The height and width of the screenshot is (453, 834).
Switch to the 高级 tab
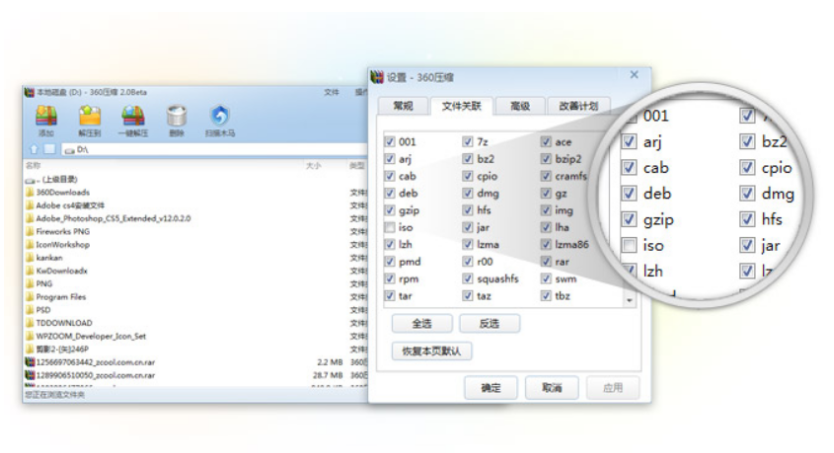click(x=520, y=106)
